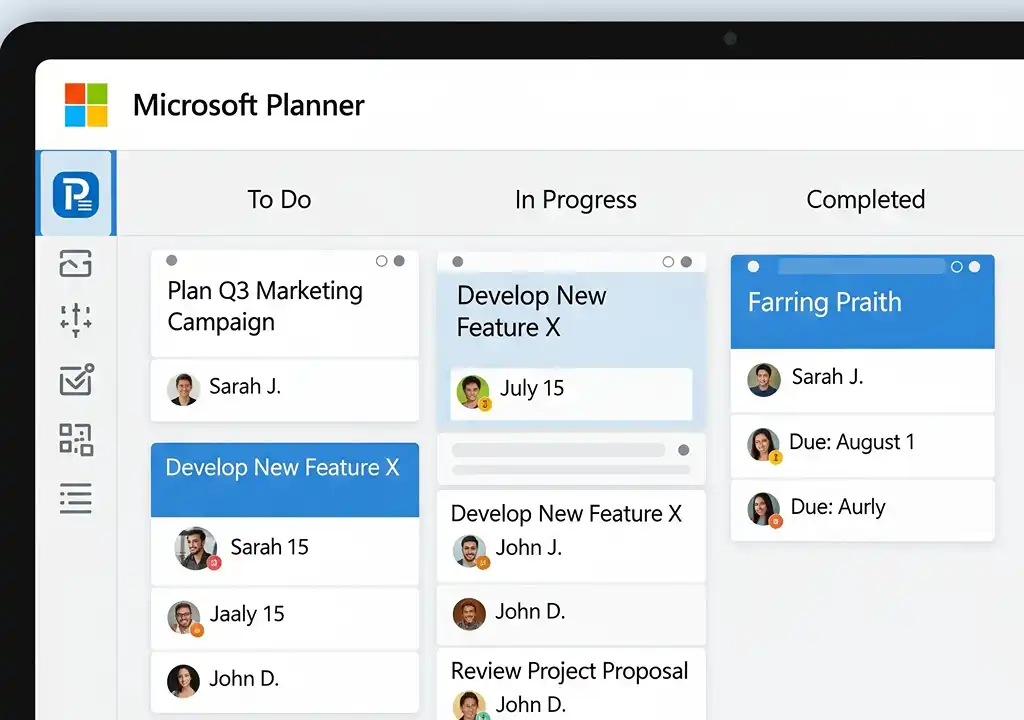Screen dimensions: 1024x720
Task: Click Sarah J. avatar under Plan Q3 Marketing
Action: pos(183,389)
